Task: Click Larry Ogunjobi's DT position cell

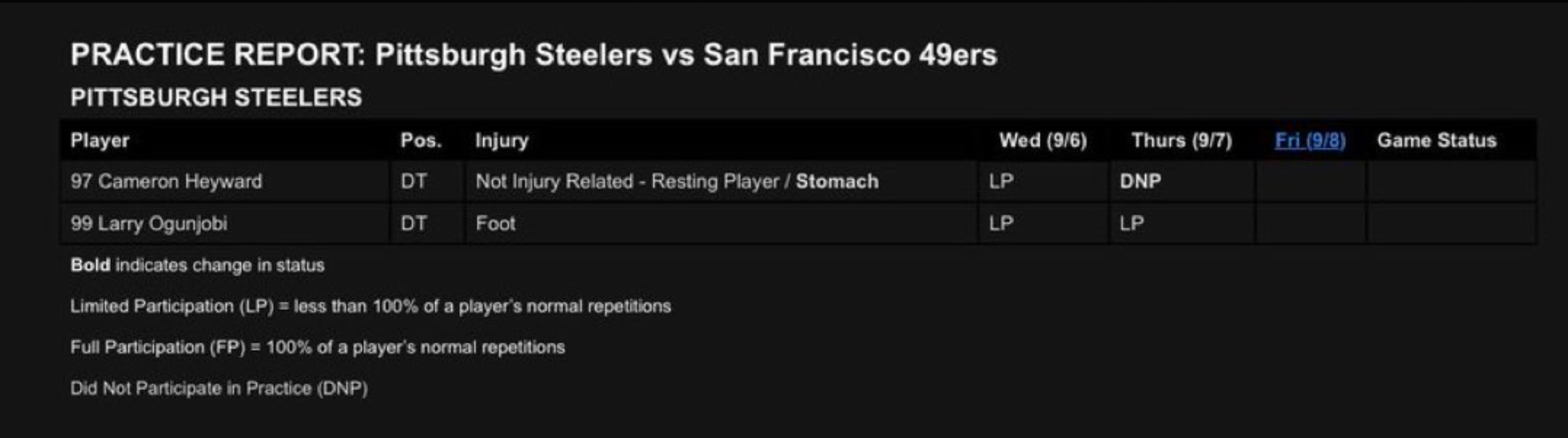Action: (413, 224)
